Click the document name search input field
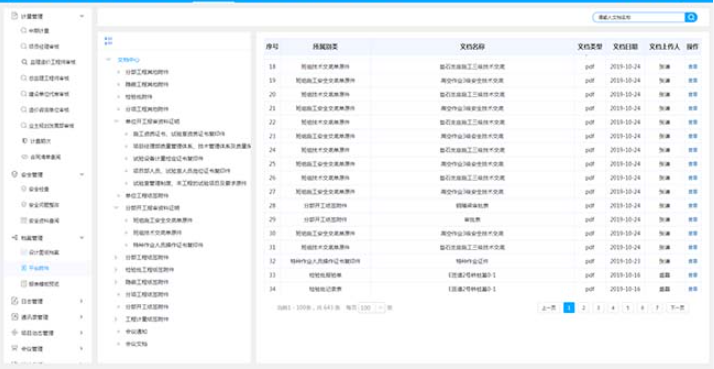The height and width of the screenshot is (369, 714). click(639, 17)
